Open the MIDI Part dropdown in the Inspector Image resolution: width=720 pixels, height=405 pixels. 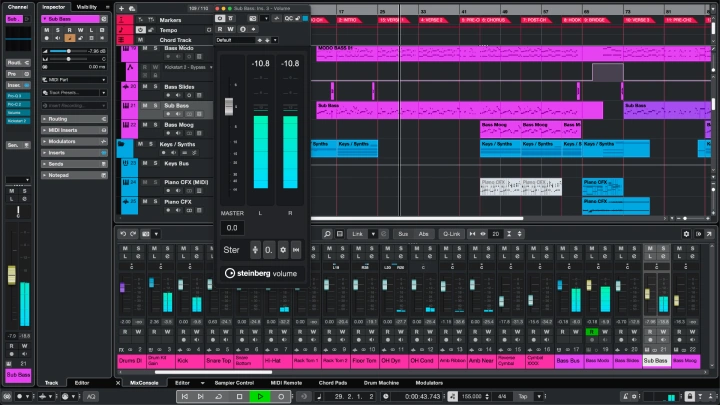click(x=74, y=79)
